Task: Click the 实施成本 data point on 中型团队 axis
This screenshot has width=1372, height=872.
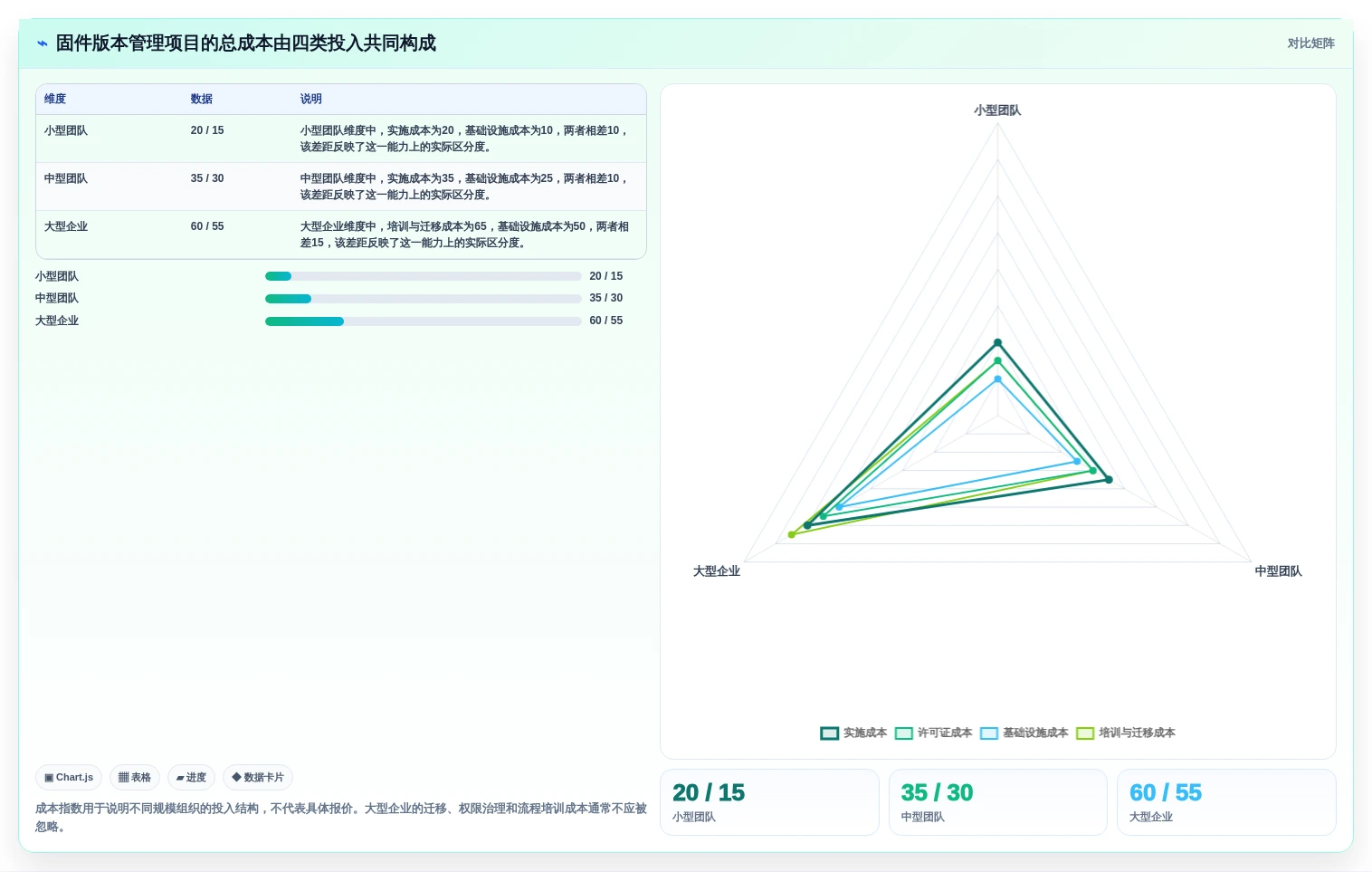Action: tap(1109, 480)
